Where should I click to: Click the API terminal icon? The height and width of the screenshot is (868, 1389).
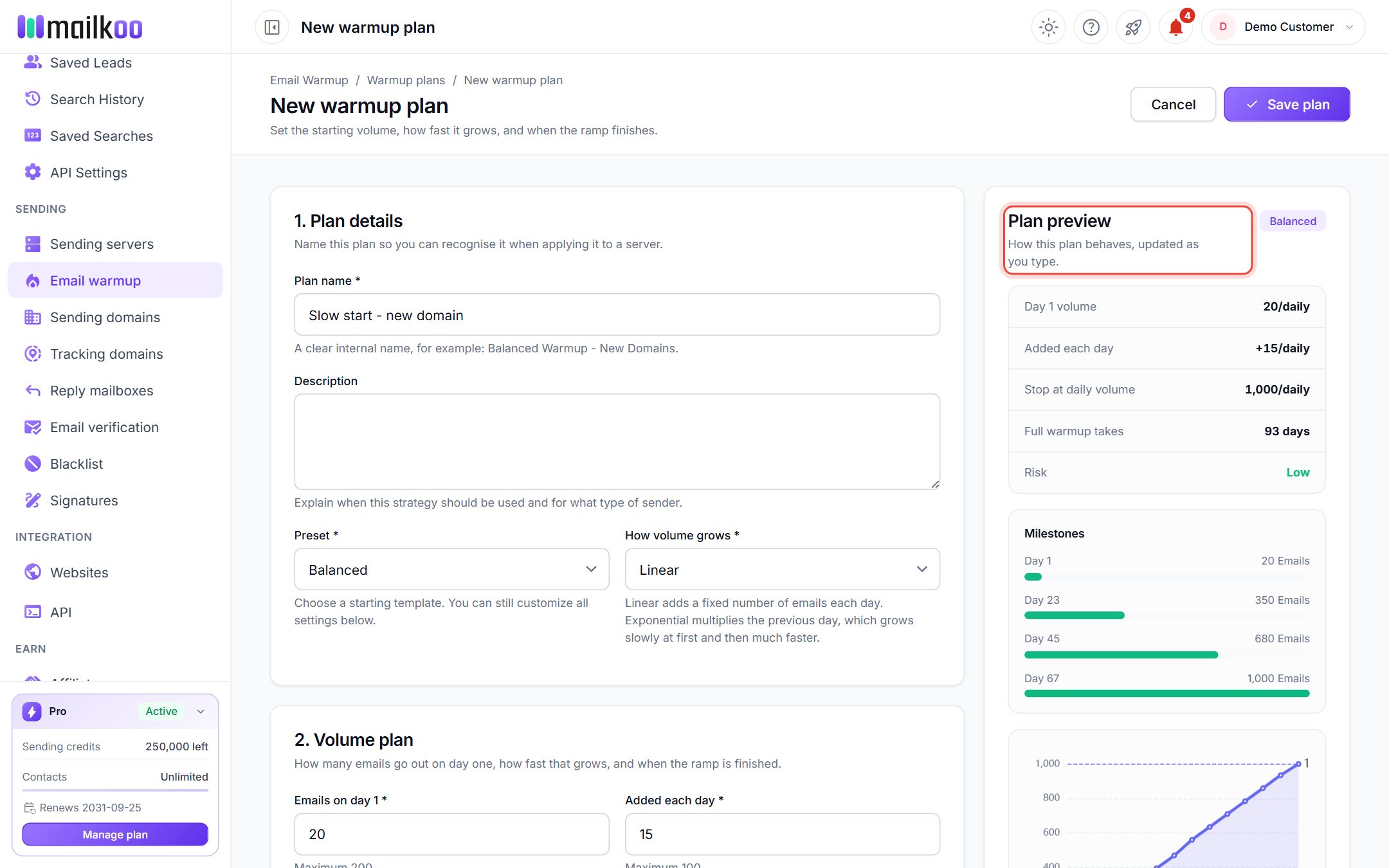33,612
